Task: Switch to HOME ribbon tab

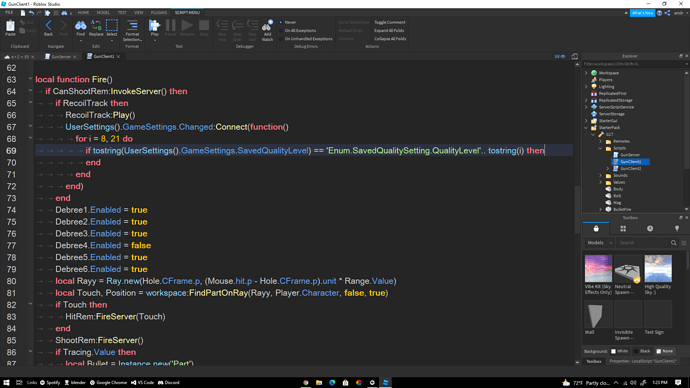Action: tap(83, 13)
